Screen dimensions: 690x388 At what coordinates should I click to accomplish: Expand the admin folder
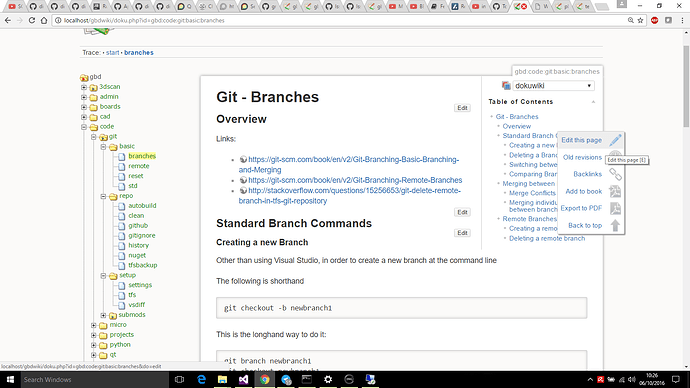tap(84, 97)
